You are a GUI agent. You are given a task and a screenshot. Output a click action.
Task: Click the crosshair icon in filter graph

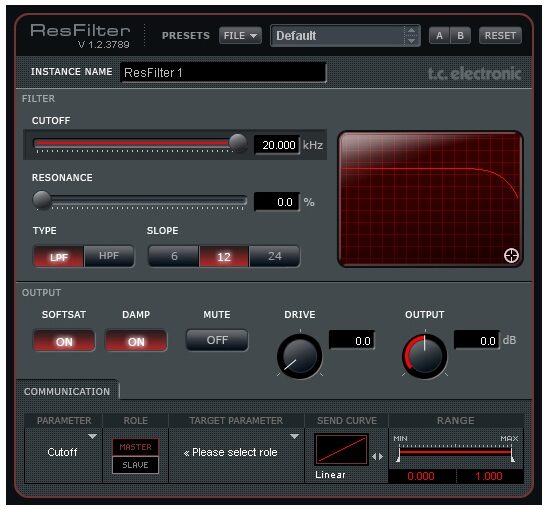tap(511, 256)
